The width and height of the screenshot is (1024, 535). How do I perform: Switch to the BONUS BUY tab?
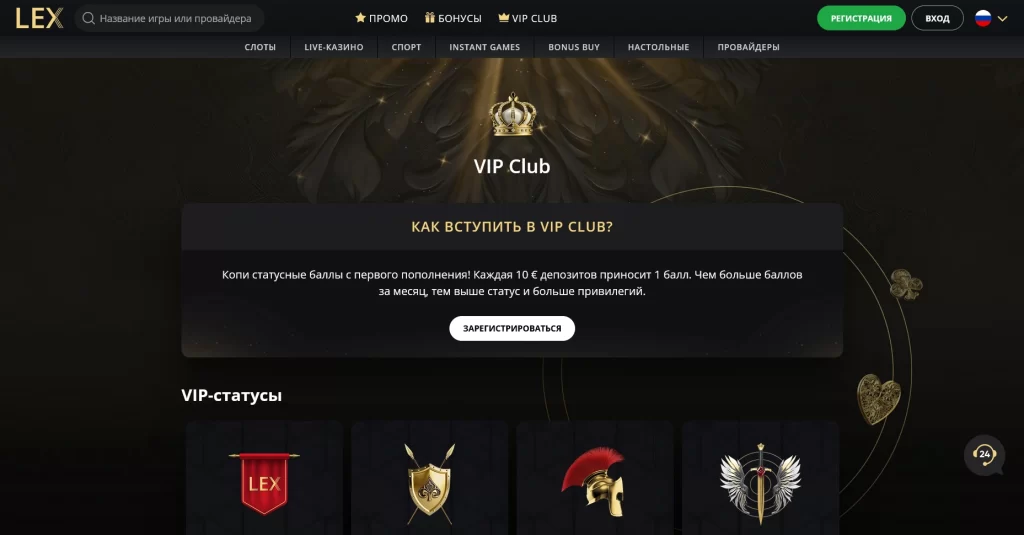click(x=574, y=47)
